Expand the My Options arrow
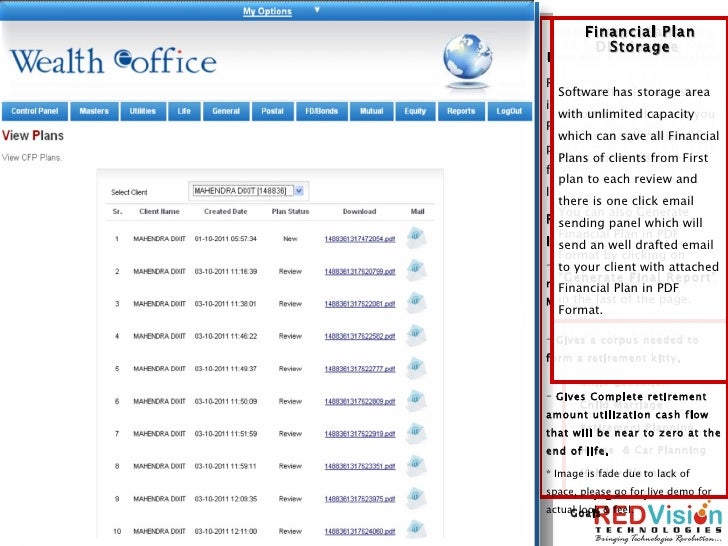The image size is (728, 546). [317, 9]
